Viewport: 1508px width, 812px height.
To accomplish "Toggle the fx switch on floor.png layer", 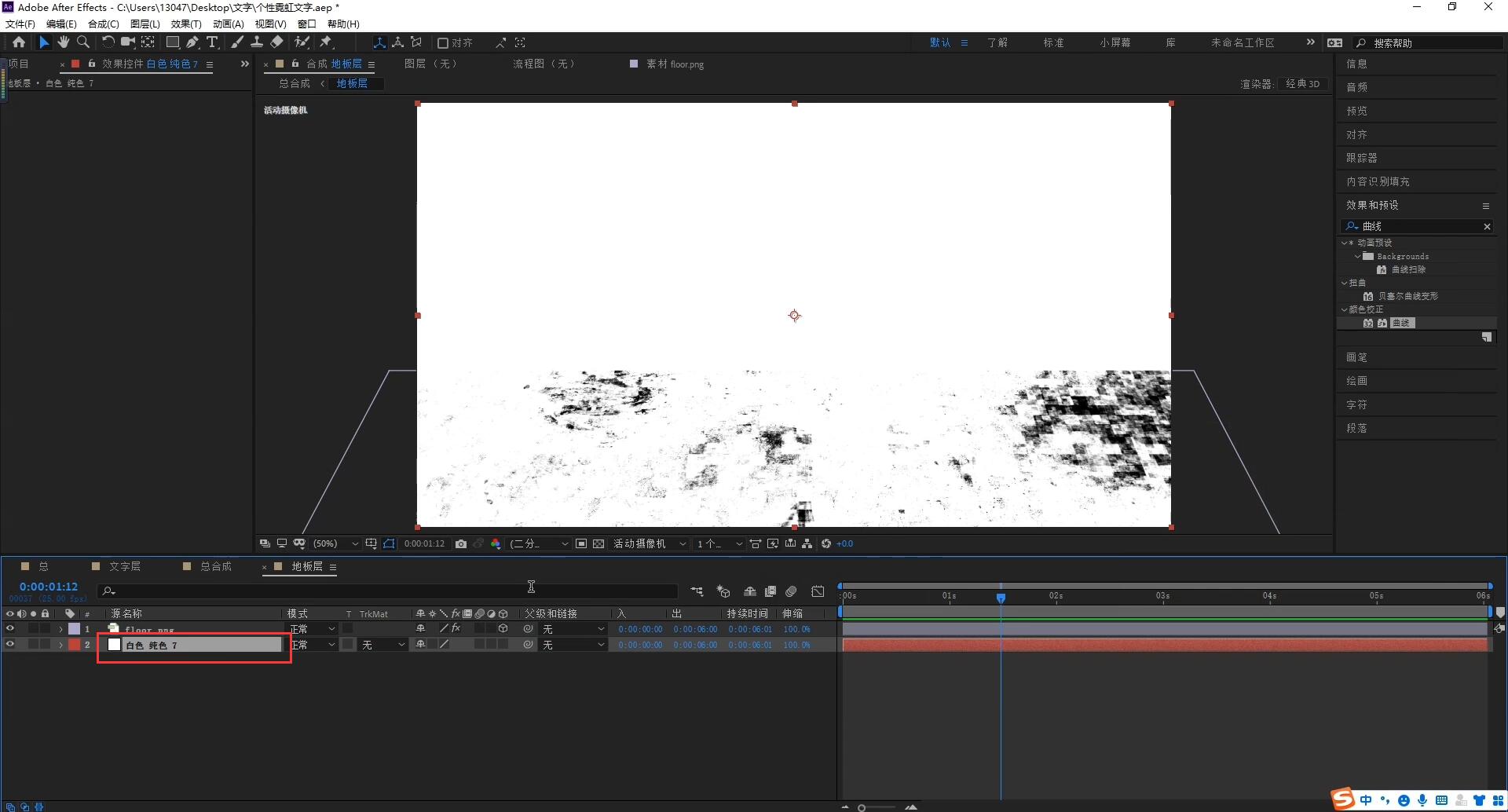I will pos(456,628).
